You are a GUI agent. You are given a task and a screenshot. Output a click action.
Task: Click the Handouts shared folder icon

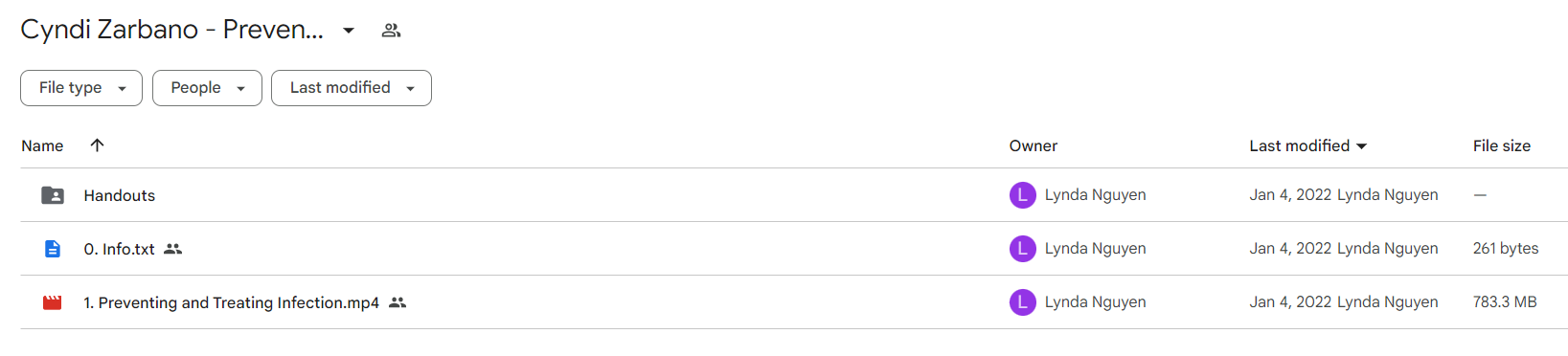53,195
